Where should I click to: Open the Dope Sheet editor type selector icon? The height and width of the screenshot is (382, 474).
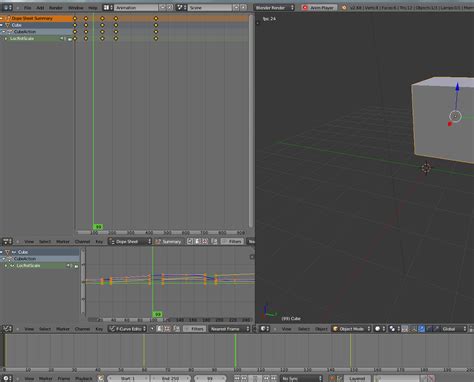coord(7,241)
